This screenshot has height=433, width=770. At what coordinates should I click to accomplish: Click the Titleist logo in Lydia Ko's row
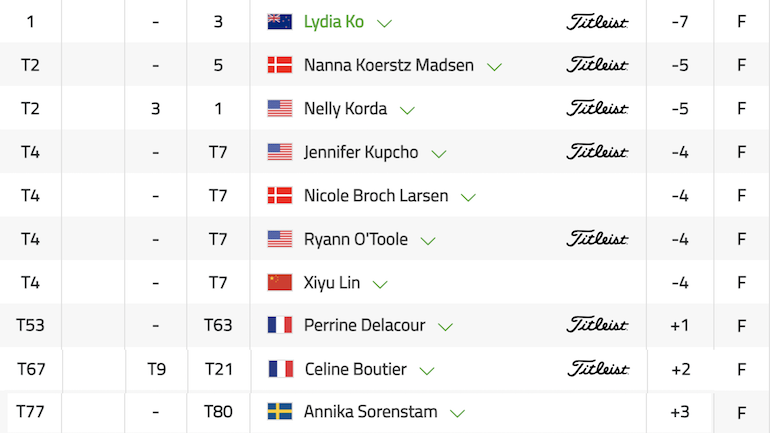[597, 22]
